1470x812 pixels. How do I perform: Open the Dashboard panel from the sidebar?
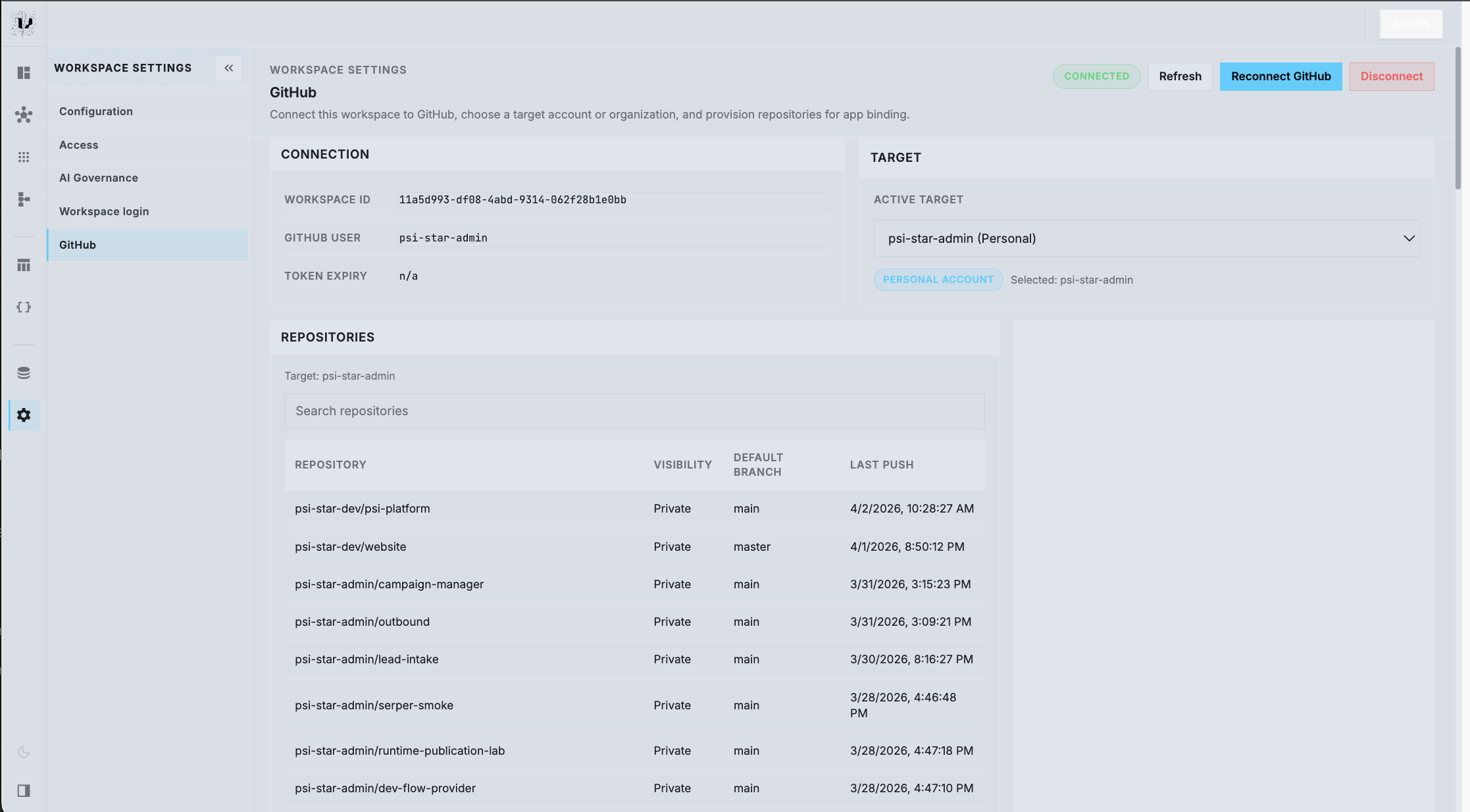pyautogui.click(x=24, y=73)
